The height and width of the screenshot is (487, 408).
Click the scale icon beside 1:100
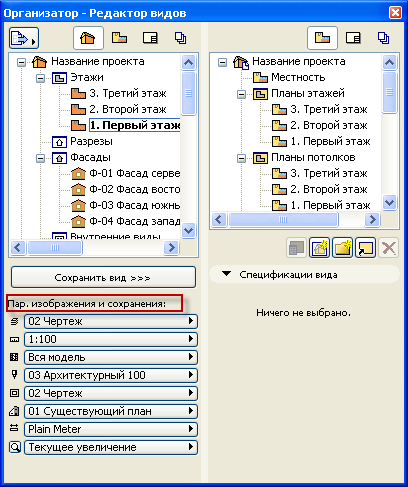click(x=14, y=339)
